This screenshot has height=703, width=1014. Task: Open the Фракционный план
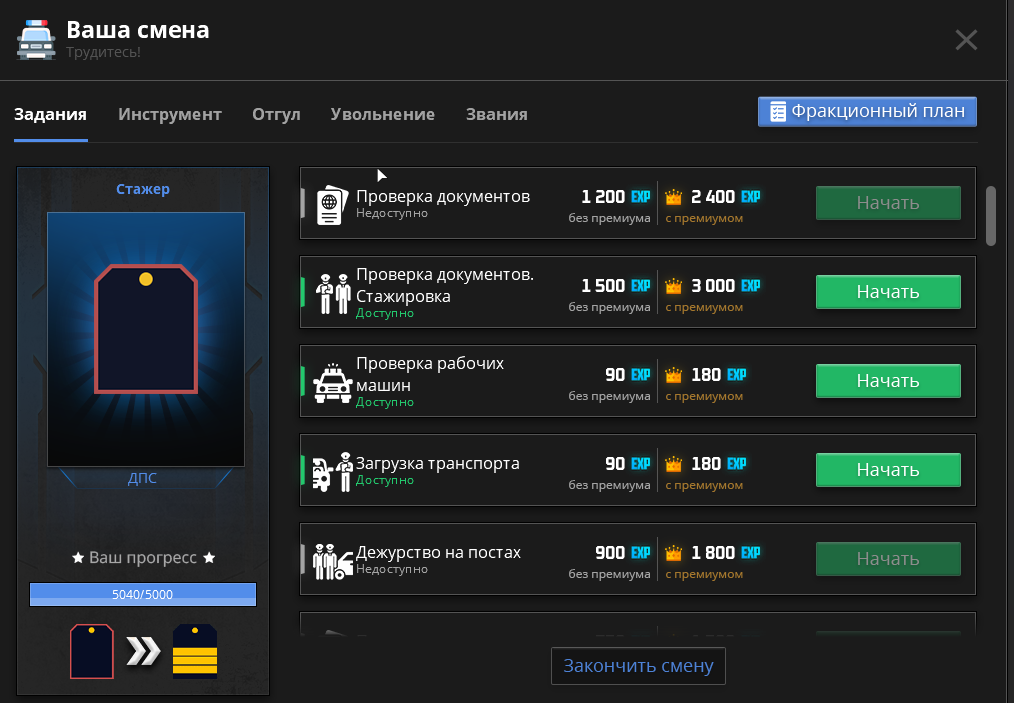tap(867, 111)
